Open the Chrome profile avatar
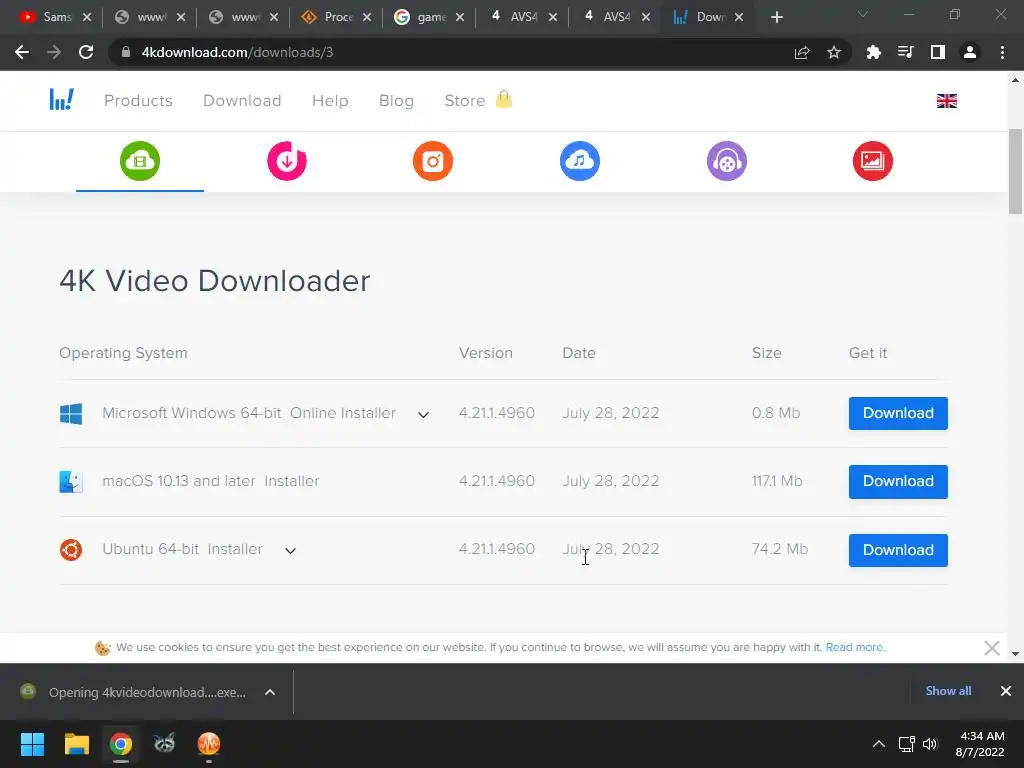 click(970, 52)
